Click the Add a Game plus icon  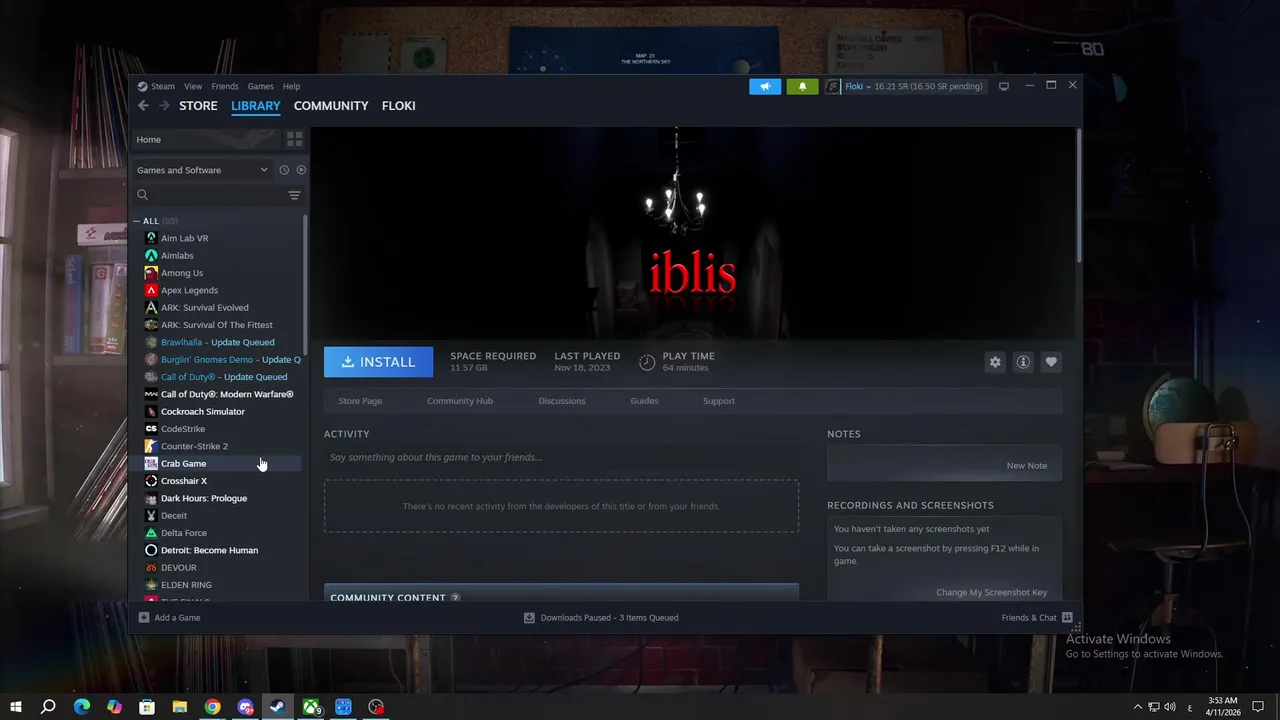click(x=144, y=617)
